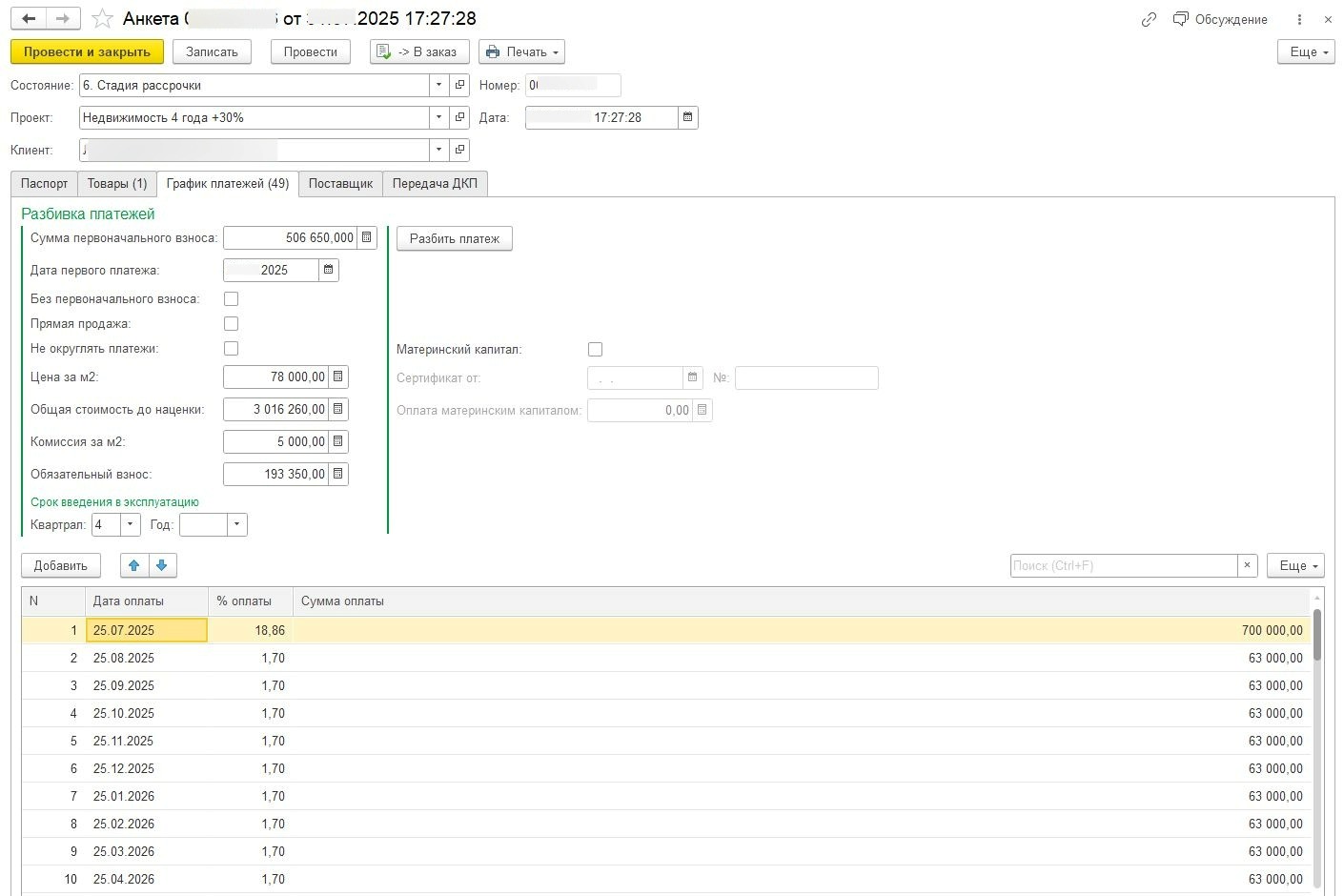This screenshot has height=896, width=1344.
Task: Move payment row down with blue arrow
Action: pyautogui.click(x=162, y=565)
